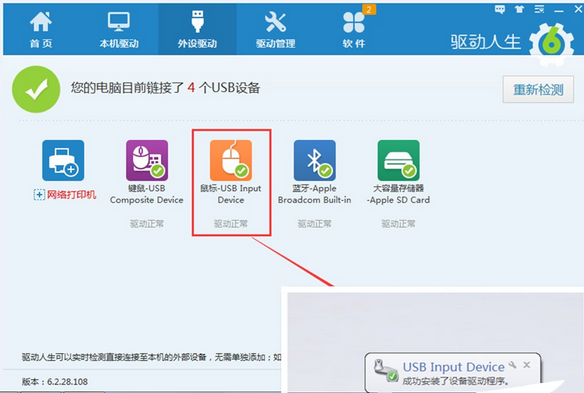
Task: Click 驱动正常 under Apple SD Card
Action: coord(399,224)
